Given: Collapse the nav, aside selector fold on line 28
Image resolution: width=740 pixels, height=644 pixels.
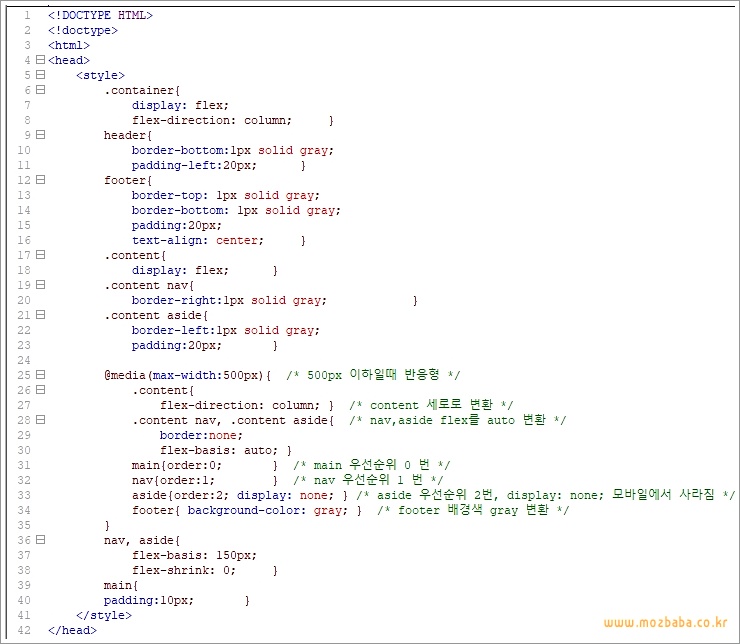Looking at the screenshot, I should coord(41,419).
